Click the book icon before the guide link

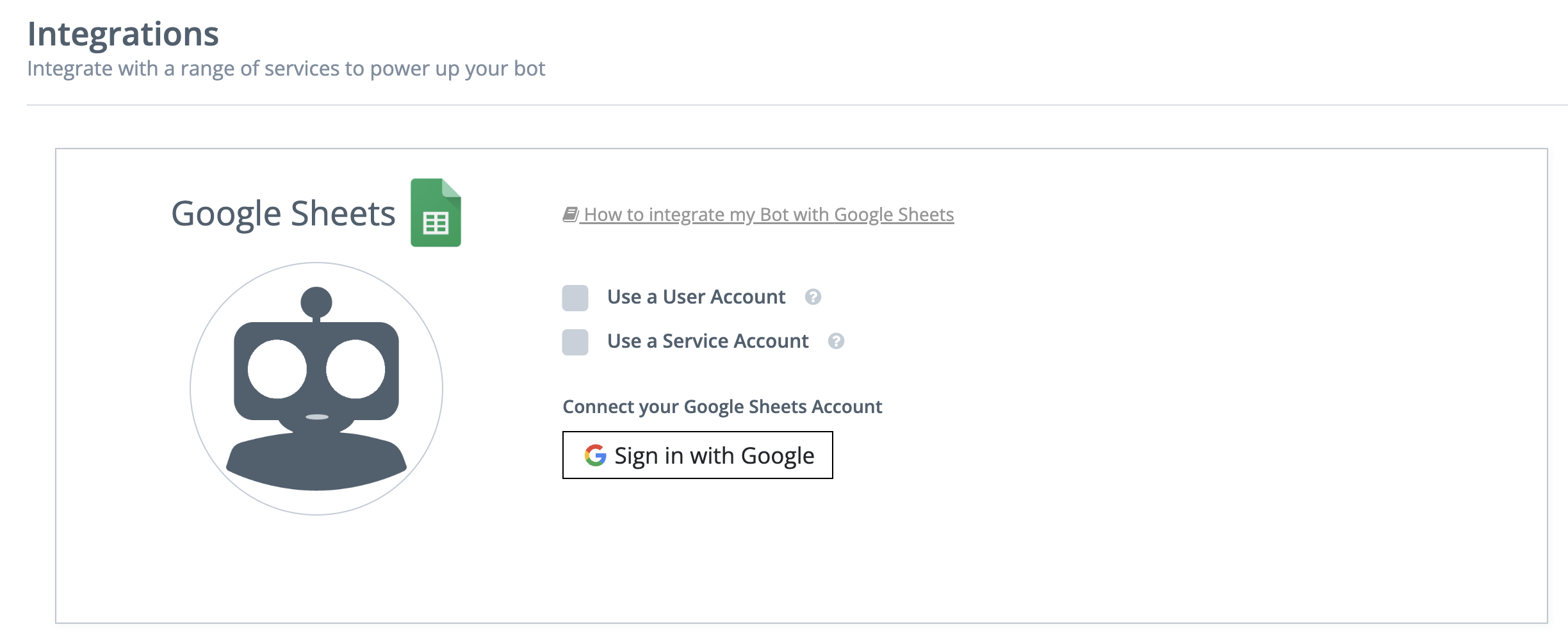coord(570,215)
